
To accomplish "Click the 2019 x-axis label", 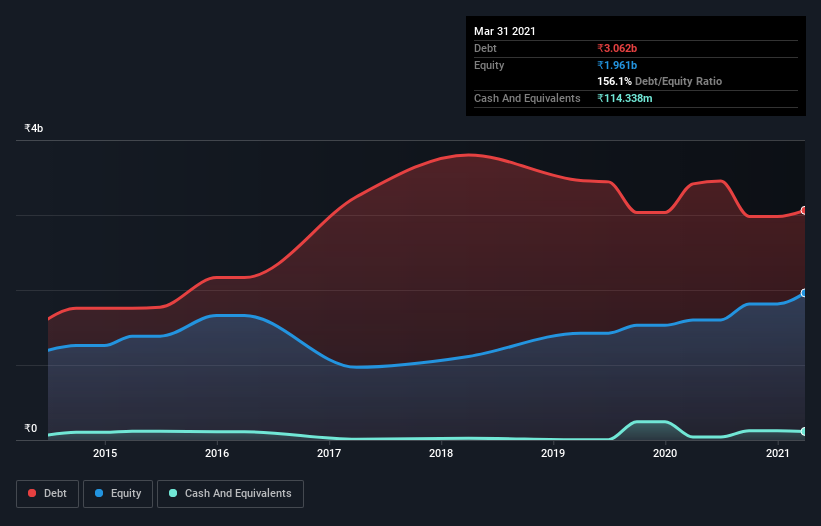I will pos(553,453).
